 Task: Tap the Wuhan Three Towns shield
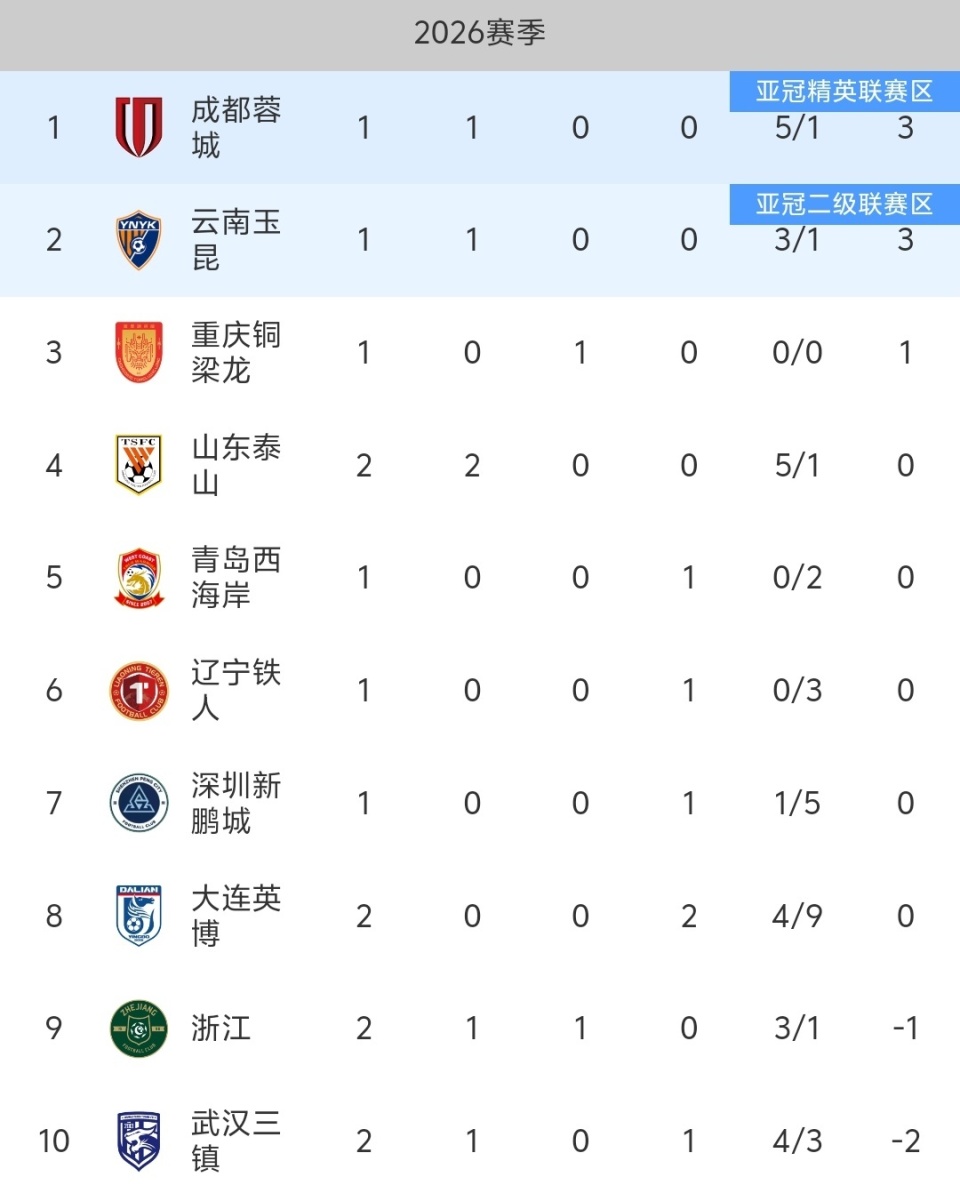(x=138, y=1141)
